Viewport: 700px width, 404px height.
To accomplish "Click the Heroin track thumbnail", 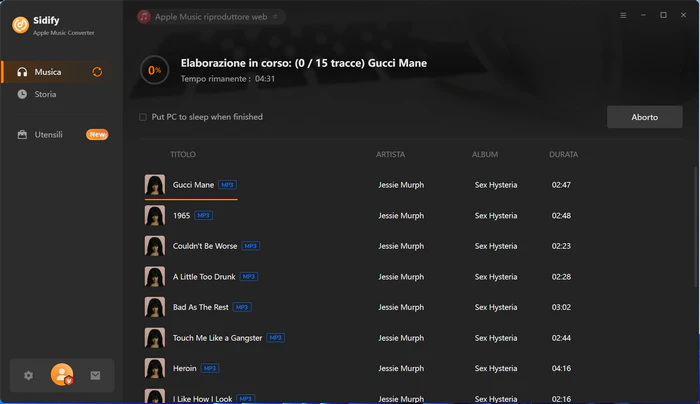I will click(155, 368).
